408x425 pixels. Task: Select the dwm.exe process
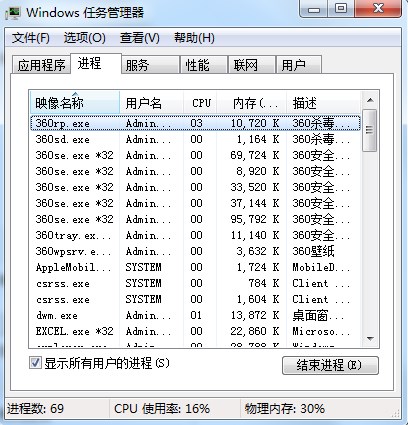[x=195, y=315]
